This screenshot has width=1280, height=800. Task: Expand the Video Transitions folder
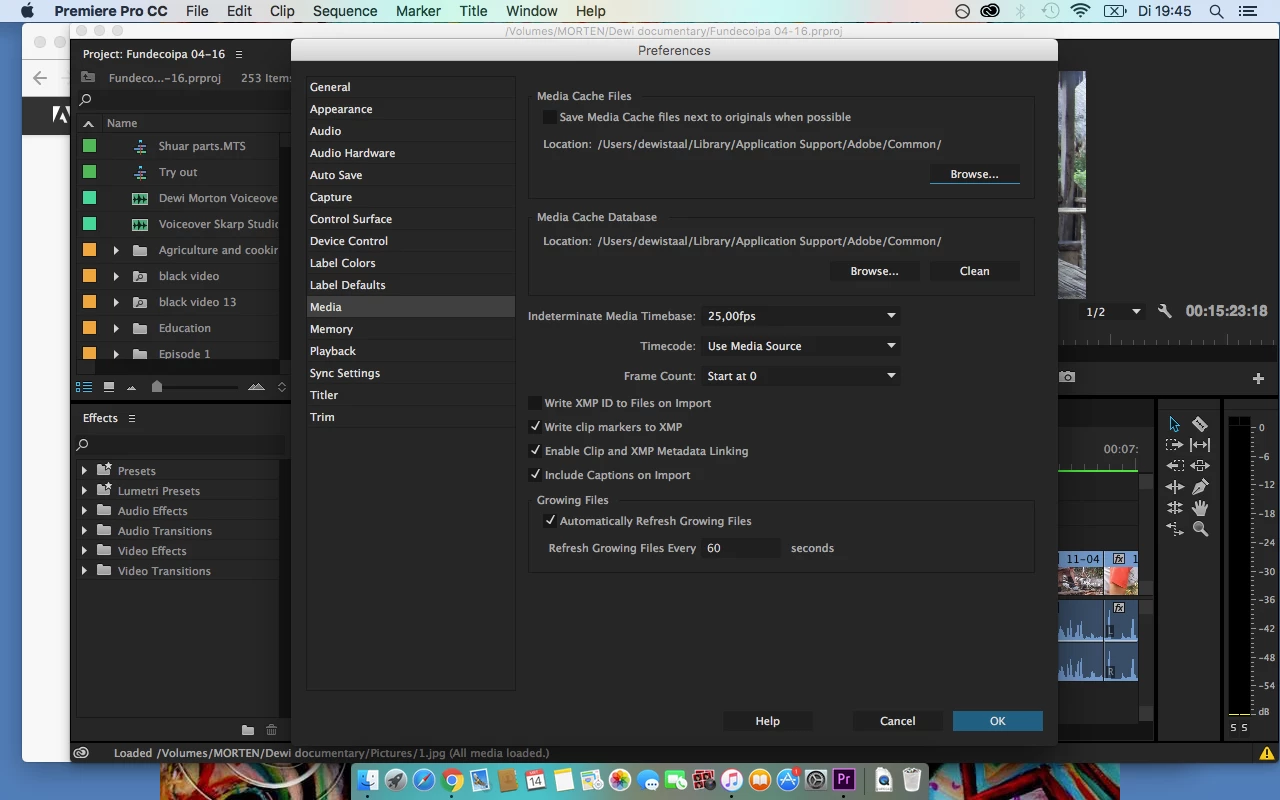click(84, 571)
